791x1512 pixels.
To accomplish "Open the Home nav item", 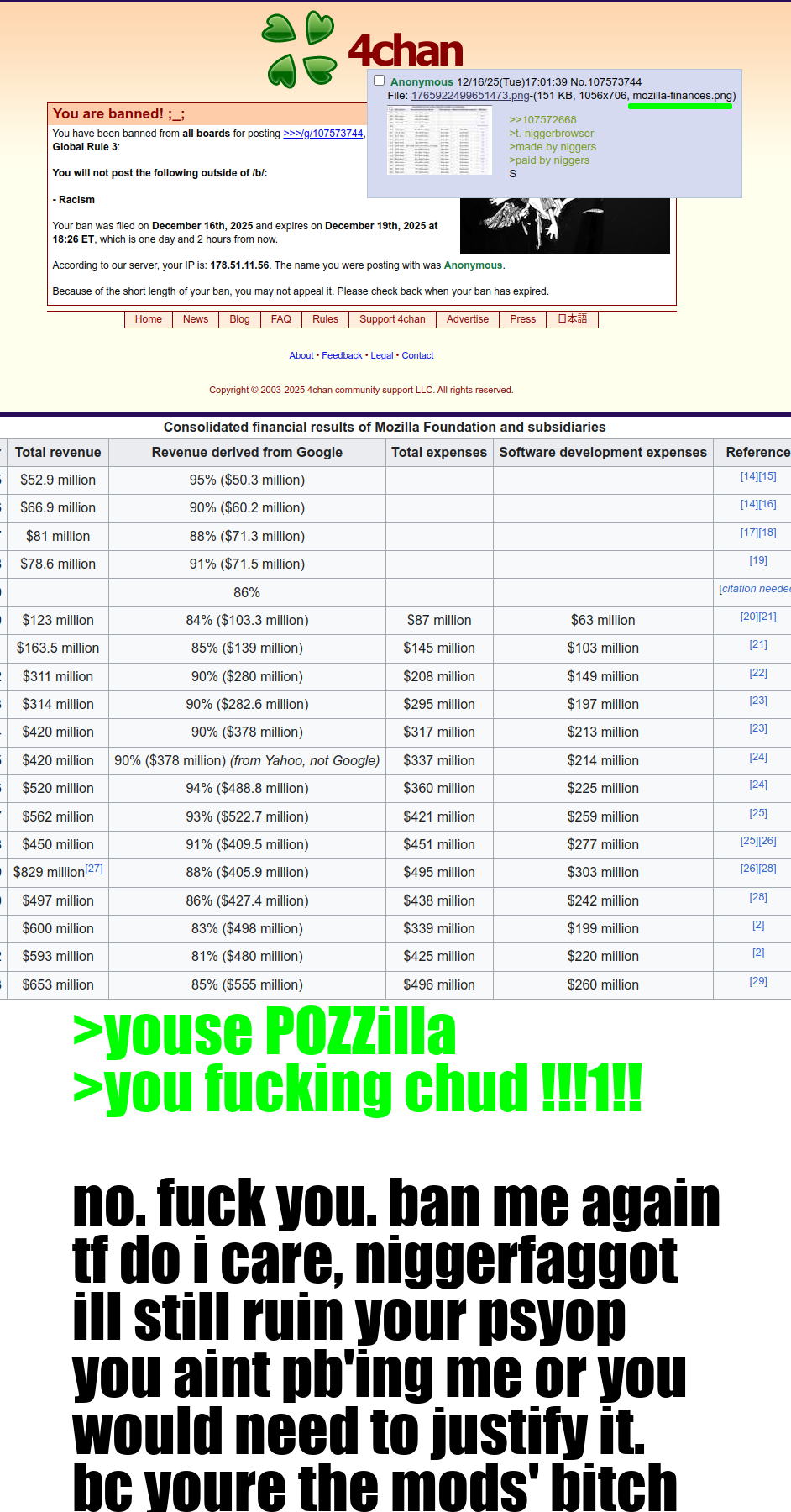I will (x=149, y=319).
